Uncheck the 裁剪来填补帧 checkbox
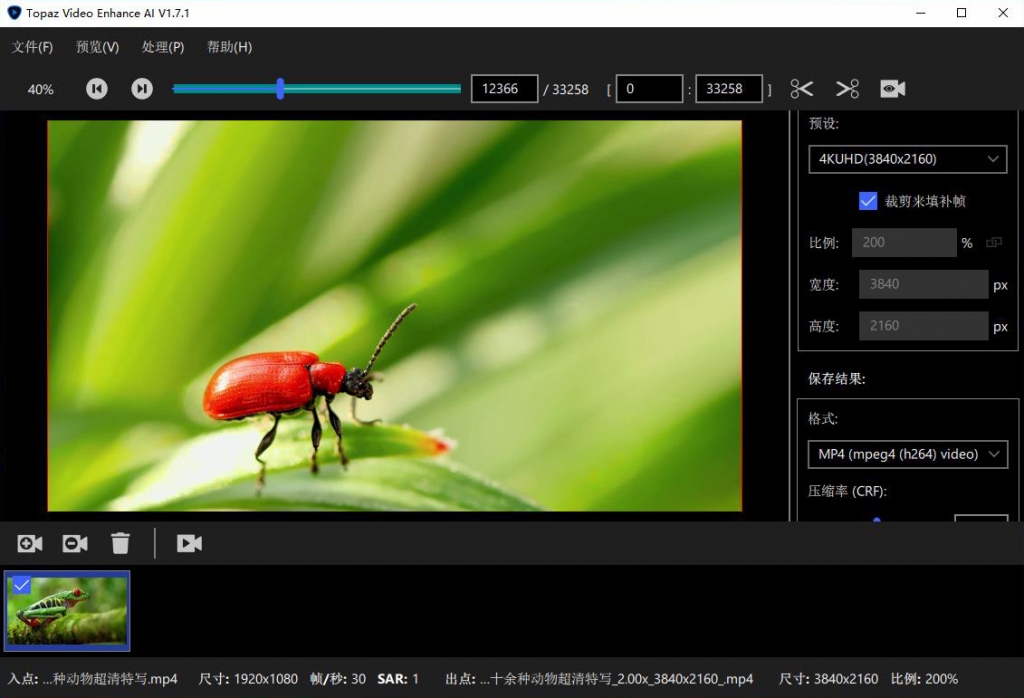1024x698 pixels. pyautogui.click(x=868, y=200)
